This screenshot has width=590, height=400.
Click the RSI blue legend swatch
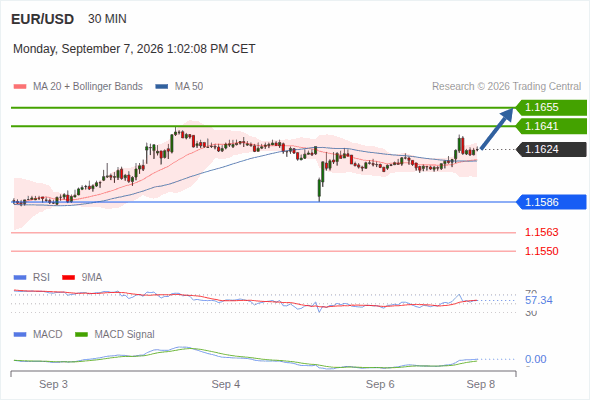20,278
